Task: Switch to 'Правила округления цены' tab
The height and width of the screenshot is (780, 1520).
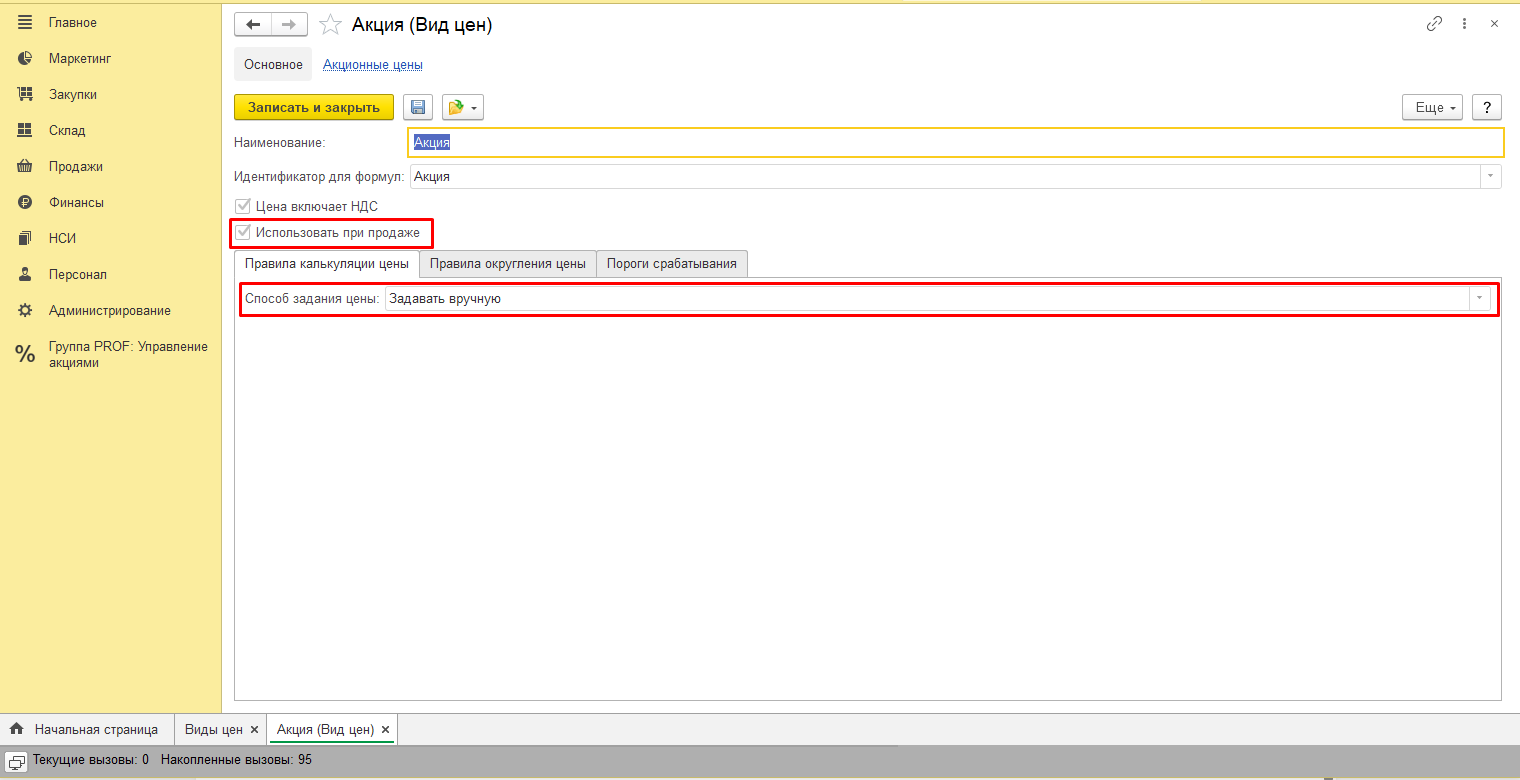Action: point(507,264)
